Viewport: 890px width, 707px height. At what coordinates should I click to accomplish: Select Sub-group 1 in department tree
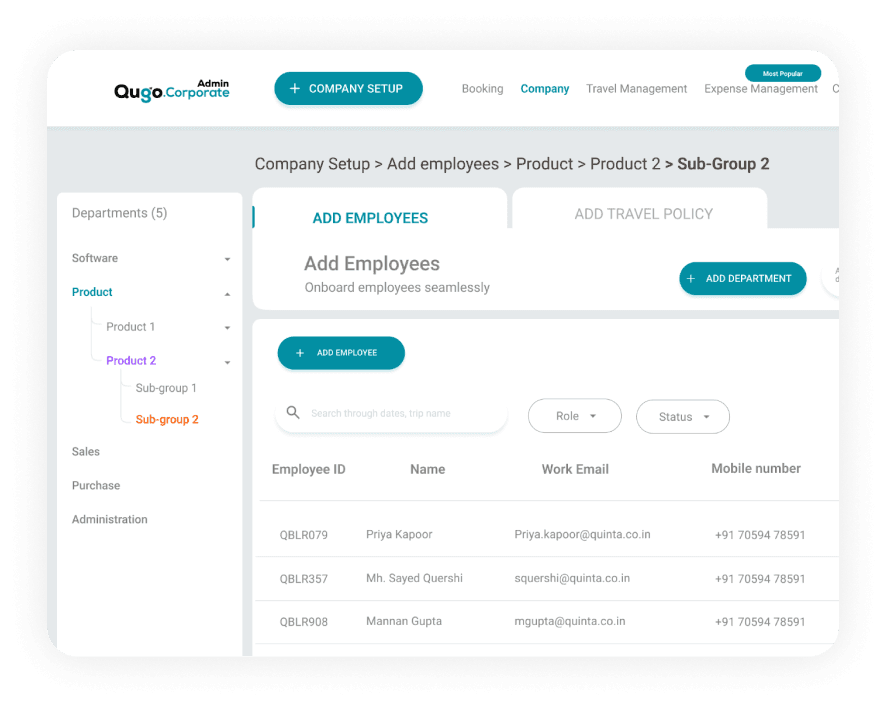point(166,388)
